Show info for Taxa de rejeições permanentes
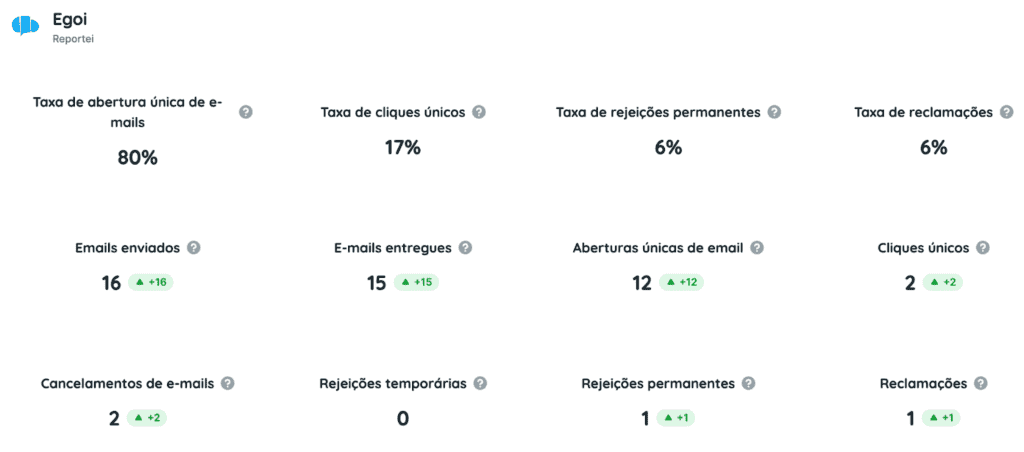This screenshot has height=452, width=1024. pyautogui.click(x=774, y=112)
